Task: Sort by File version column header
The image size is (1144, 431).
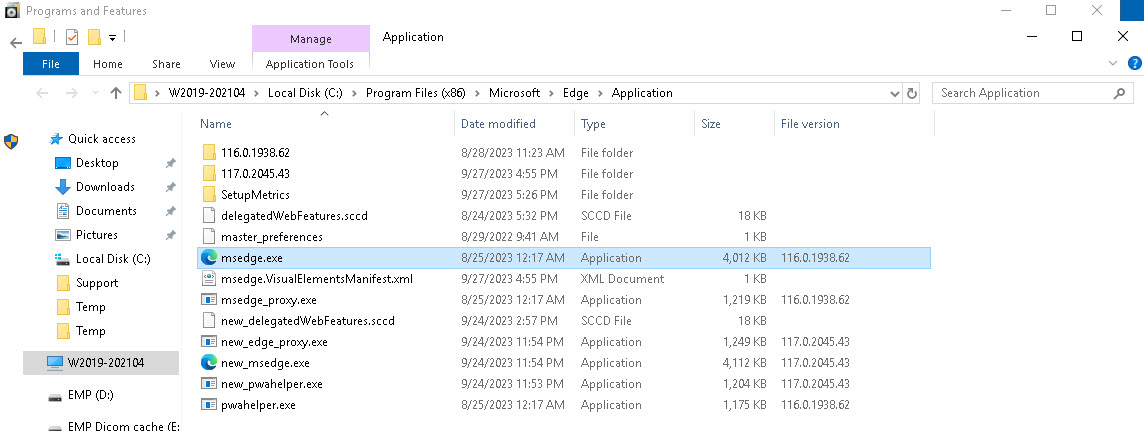Action: point(810,124)
